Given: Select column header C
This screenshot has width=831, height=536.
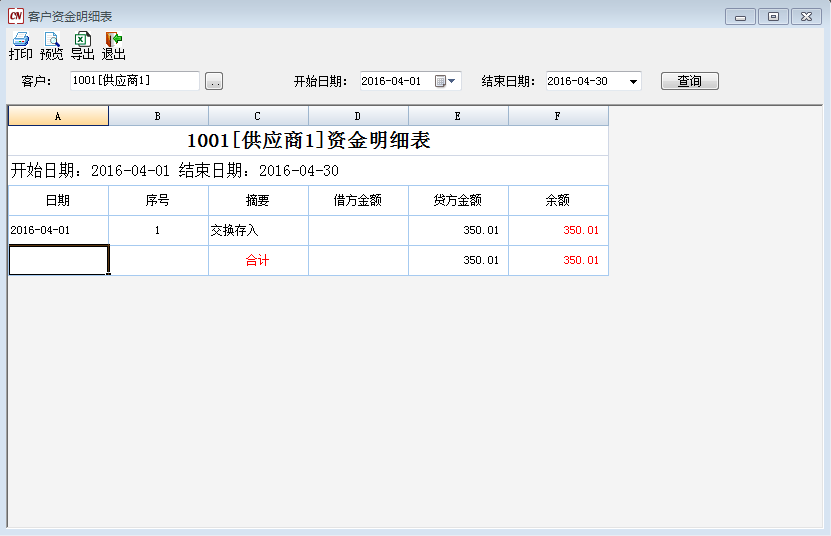Looking at the screenshot, I should (x=258, y=116).
